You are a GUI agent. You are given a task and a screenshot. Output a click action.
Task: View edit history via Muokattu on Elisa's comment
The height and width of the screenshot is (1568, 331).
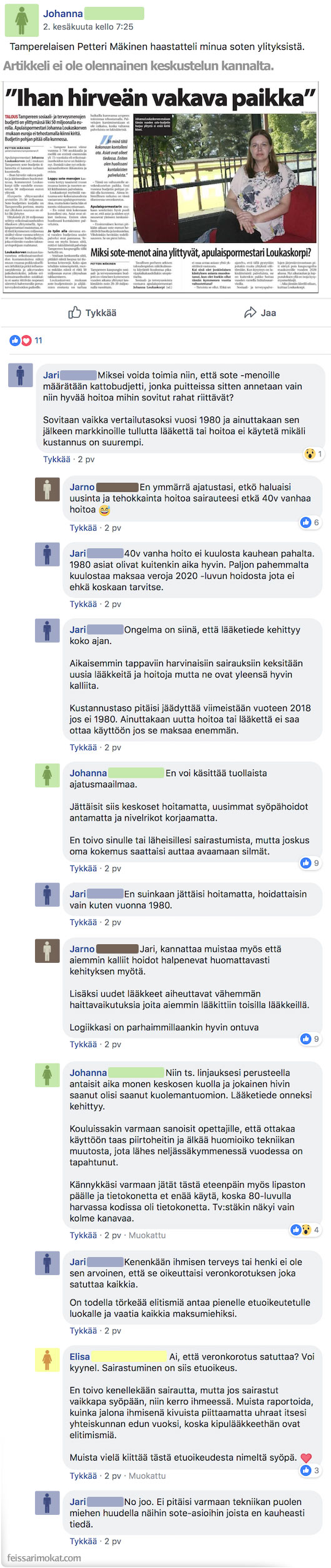pos(147,1476)
